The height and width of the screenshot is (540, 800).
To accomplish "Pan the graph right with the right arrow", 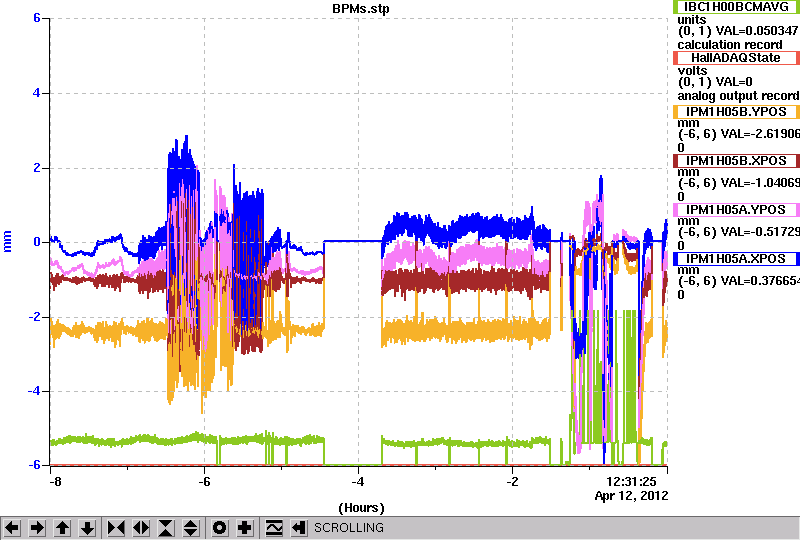I will [x=37, y=528].
